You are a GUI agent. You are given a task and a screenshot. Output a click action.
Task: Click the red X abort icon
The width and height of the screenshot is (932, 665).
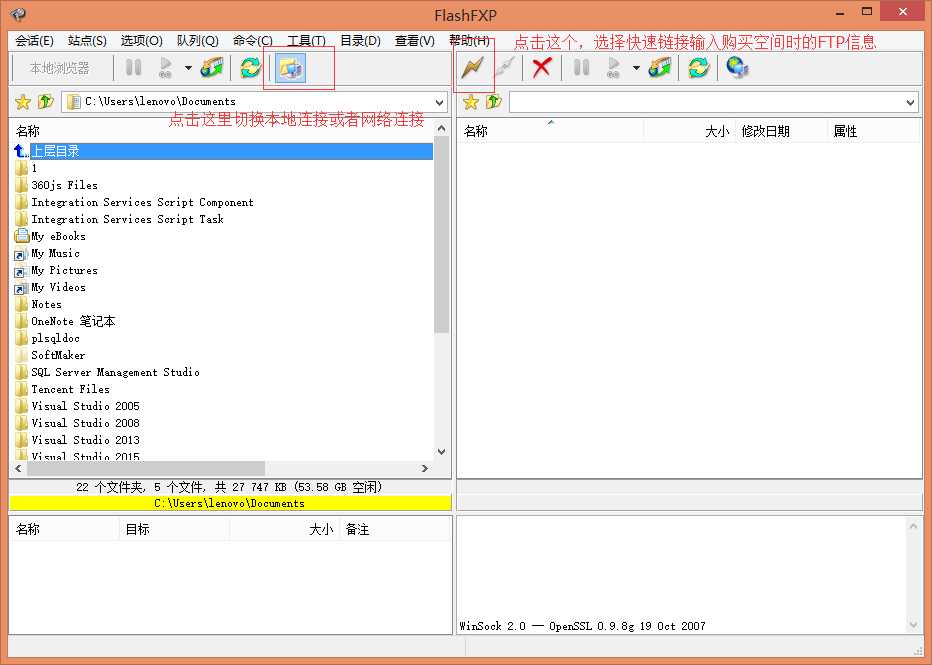[x=541, y=67]
